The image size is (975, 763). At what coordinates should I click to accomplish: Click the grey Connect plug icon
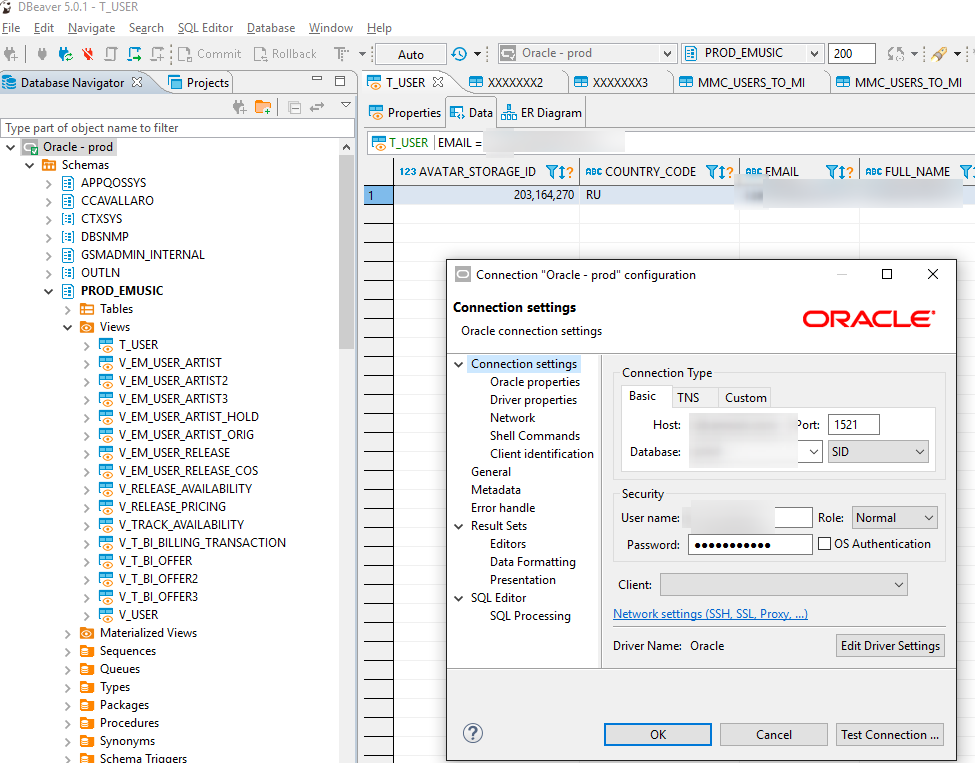click(42, 54)
